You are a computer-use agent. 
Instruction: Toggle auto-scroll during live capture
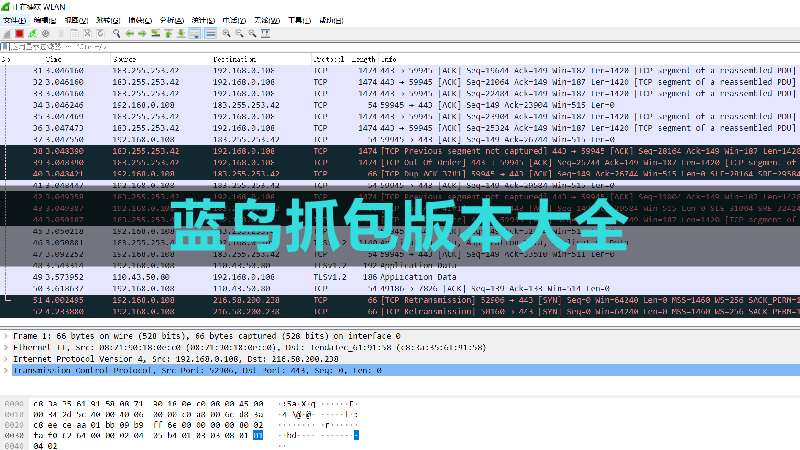[x=194, y=33]
